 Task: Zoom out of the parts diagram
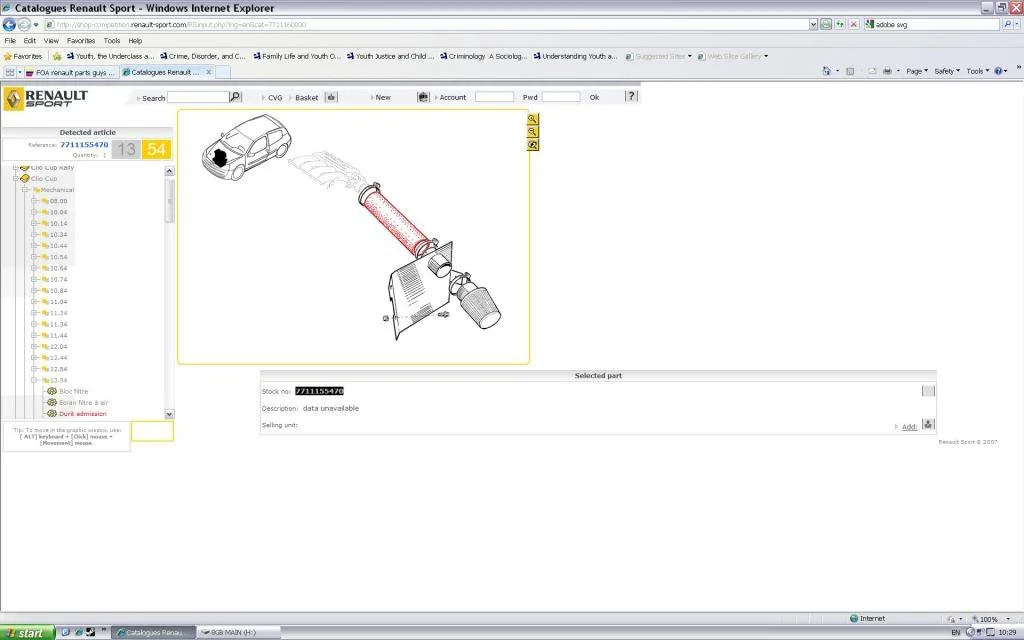coord(533,132)
